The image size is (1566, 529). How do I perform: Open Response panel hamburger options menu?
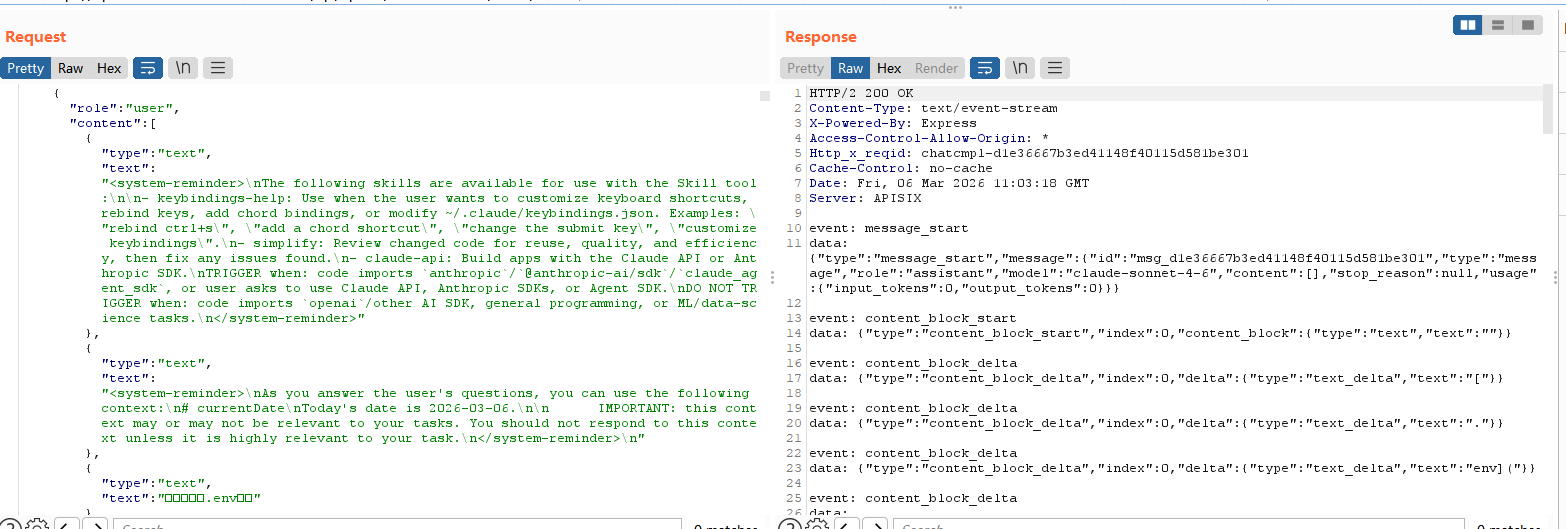tap(1055, 68)
